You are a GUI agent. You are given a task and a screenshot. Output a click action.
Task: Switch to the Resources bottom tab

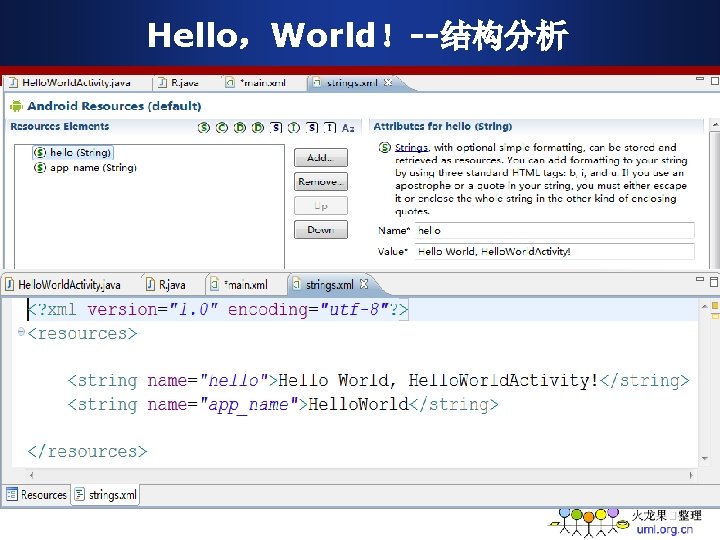[37, 495]
